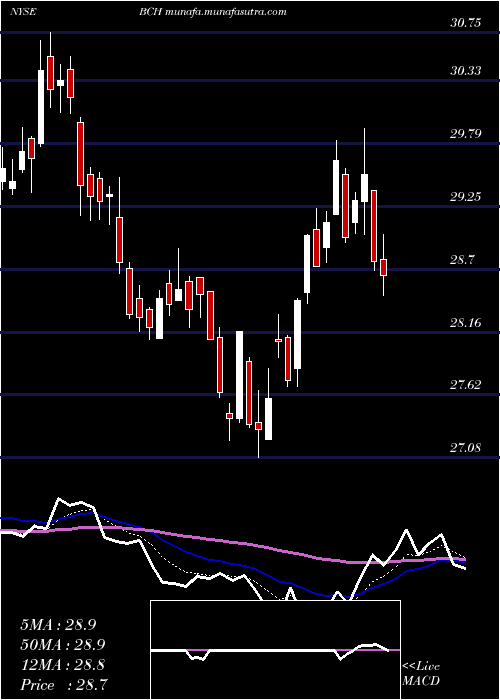Click the last red candlestick near 28.7
500x700 pixels.
click(383, 267)
